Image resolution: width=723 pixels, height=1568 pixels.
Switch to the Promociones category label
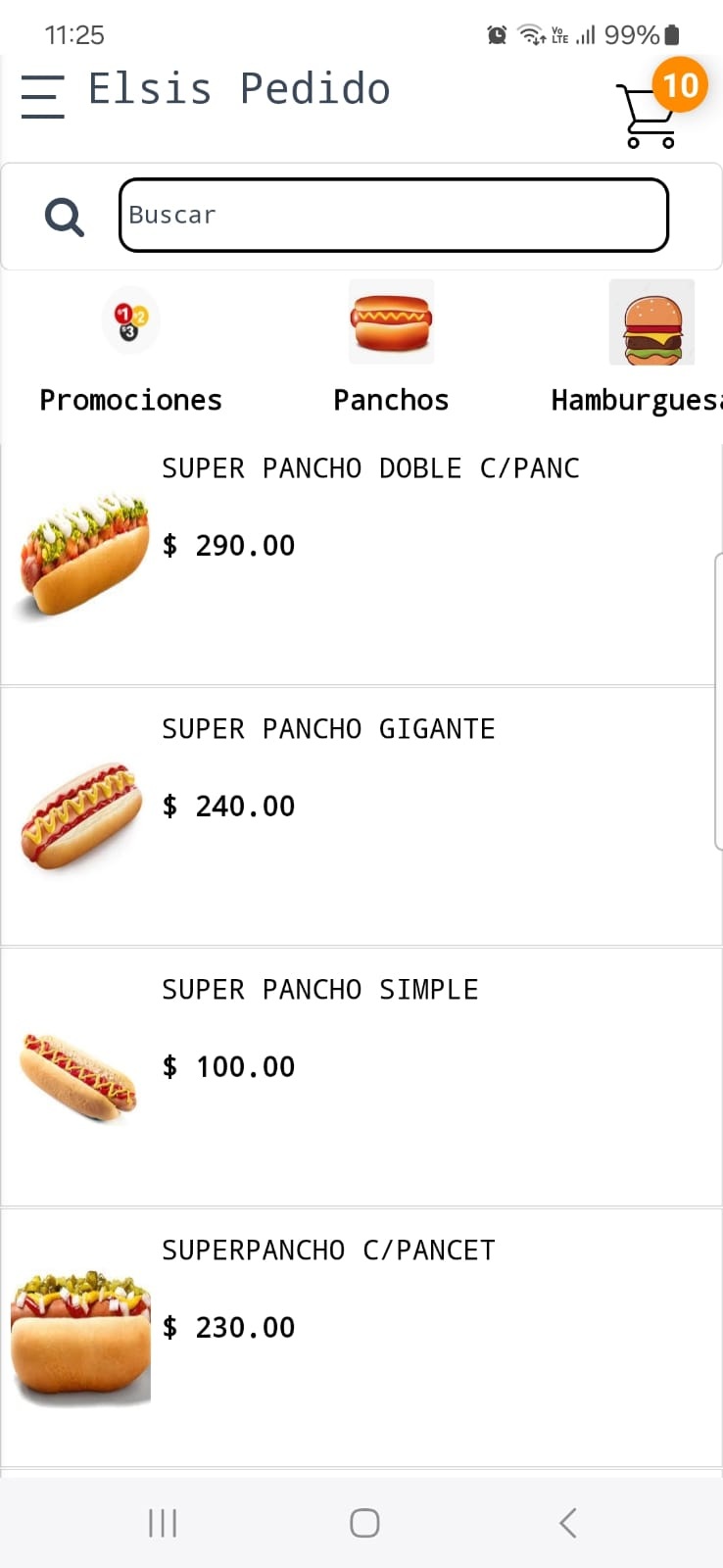click(x=130, y=400)
